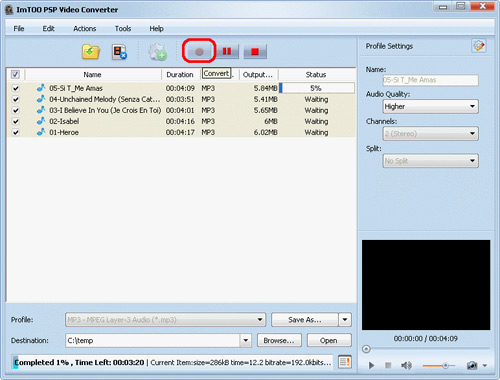
Task: Click the Add Profile gear icon
Action: point(157,52)
